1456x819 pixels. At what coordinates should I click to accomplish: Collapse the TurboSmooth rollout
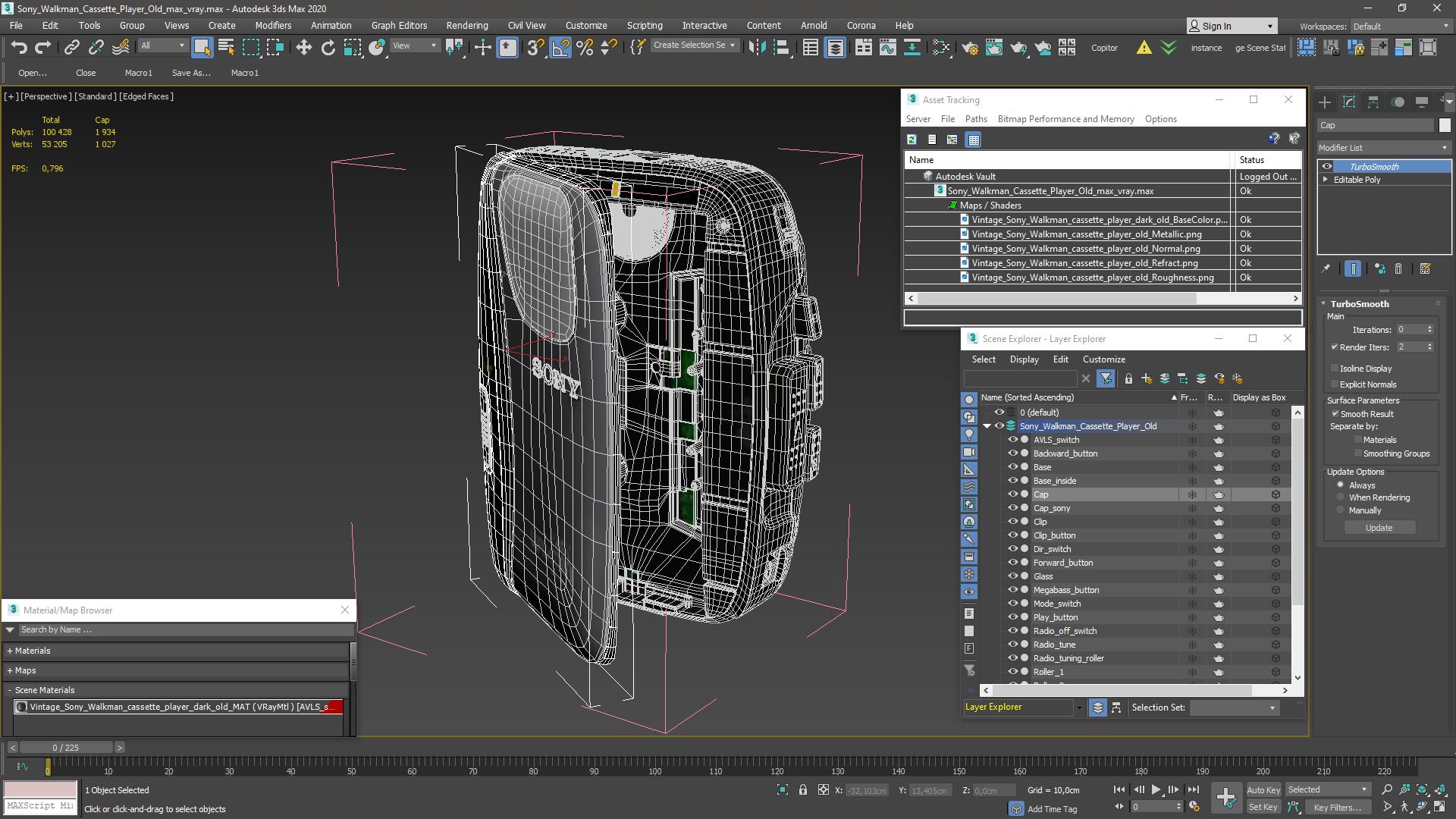click(1323, 304)
